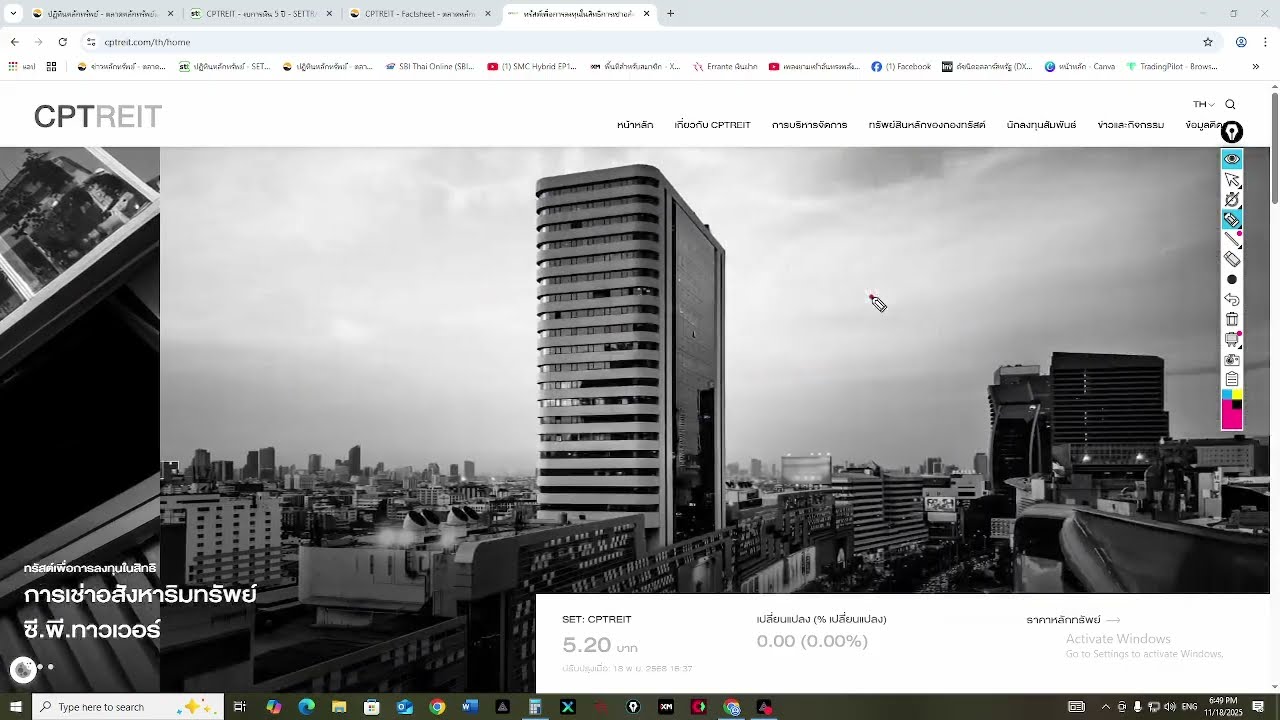
Task: Clear drawings with the trash can icon
Action: [1232, 320]
